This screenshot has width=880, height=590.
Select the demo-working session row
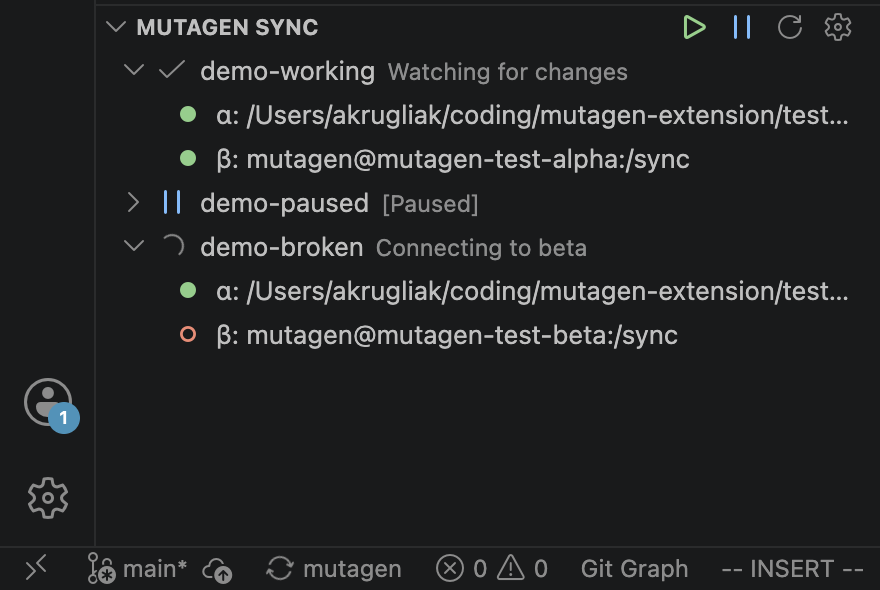click(x=488, y=71)
